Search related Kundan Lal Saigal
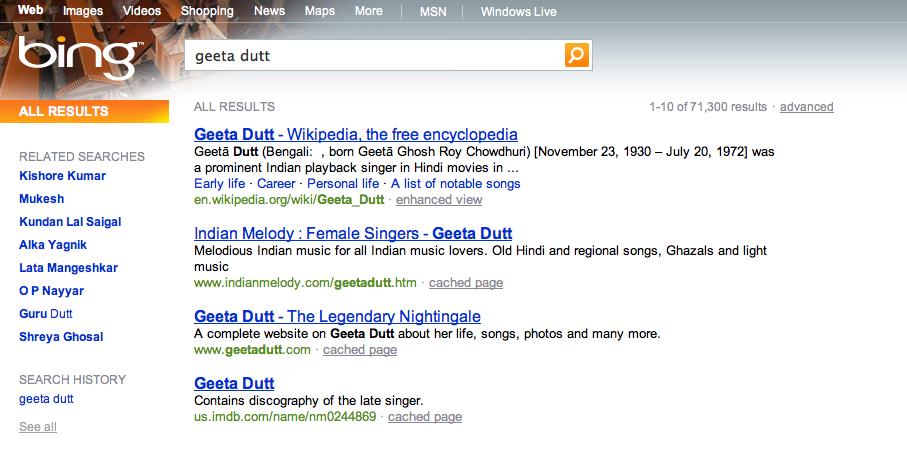Viewport: 907px width, 458px height. [70, 222]
